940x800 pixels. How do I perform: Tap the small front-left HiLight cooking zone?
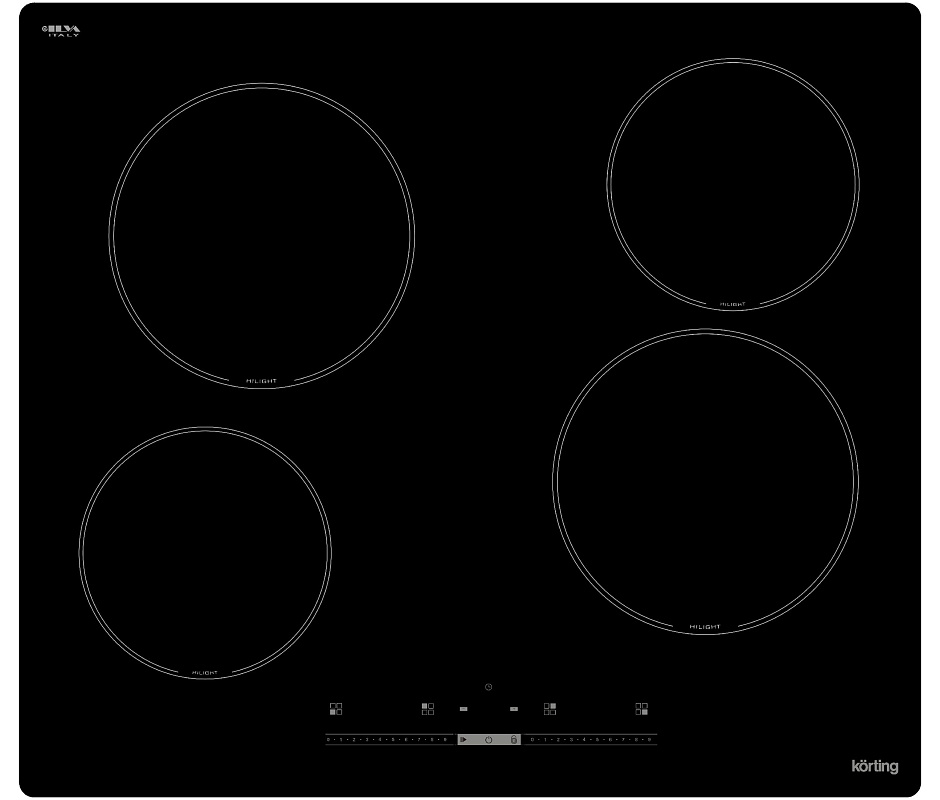tap(205, 553)
